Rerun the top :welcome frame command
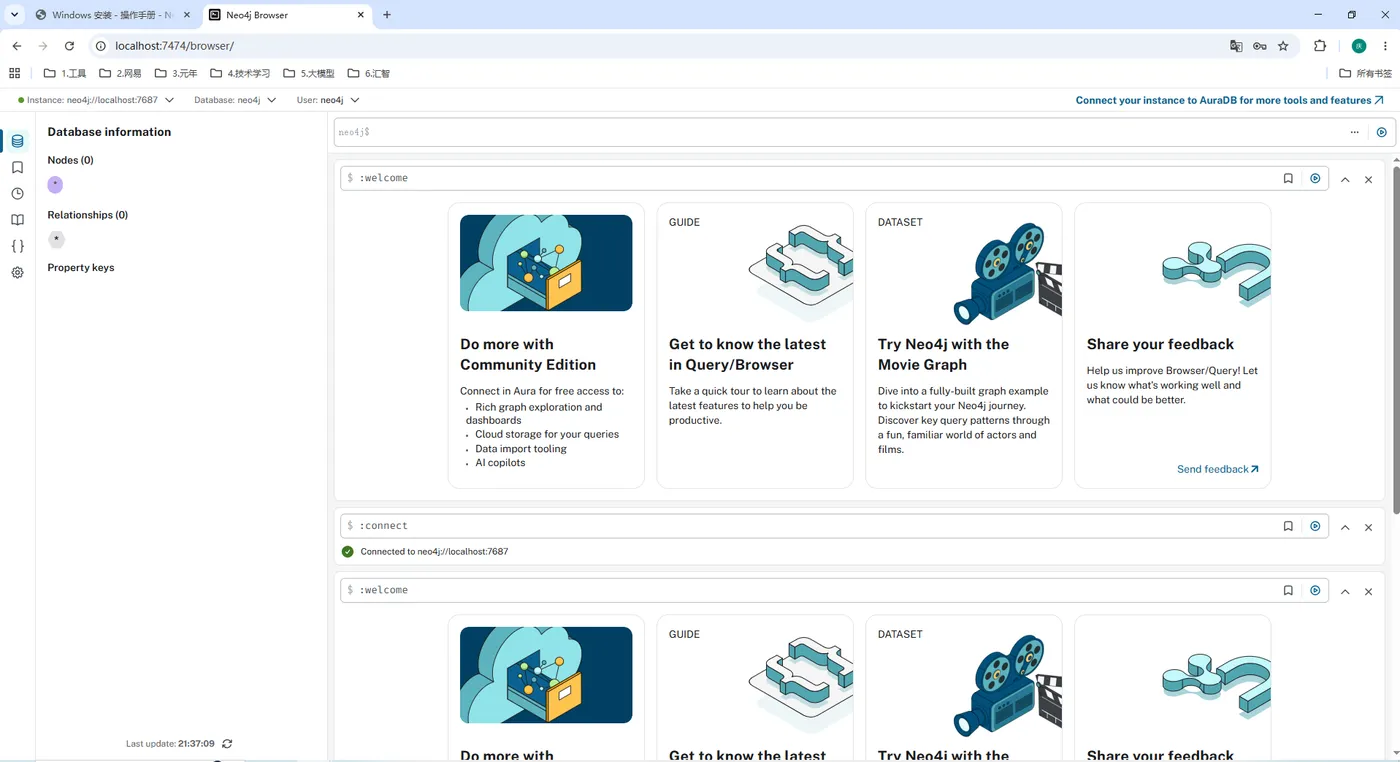Screen dimensions: 1400x762 click(x=1315, y=178)
